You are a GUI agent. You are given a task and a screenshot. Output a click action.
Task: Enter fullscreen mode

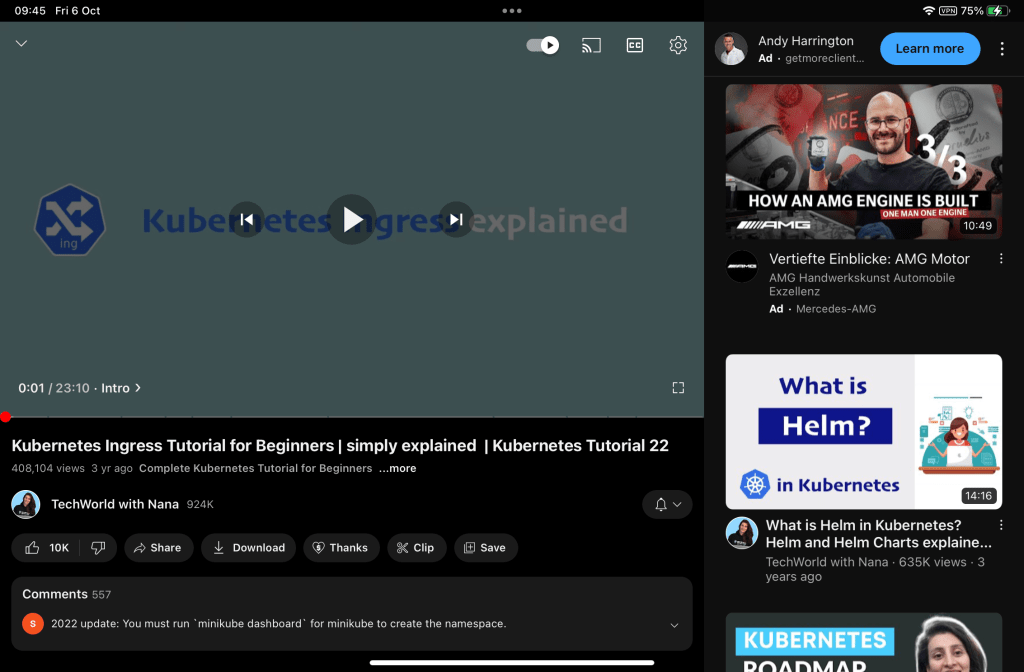click(x=678, y=388)
